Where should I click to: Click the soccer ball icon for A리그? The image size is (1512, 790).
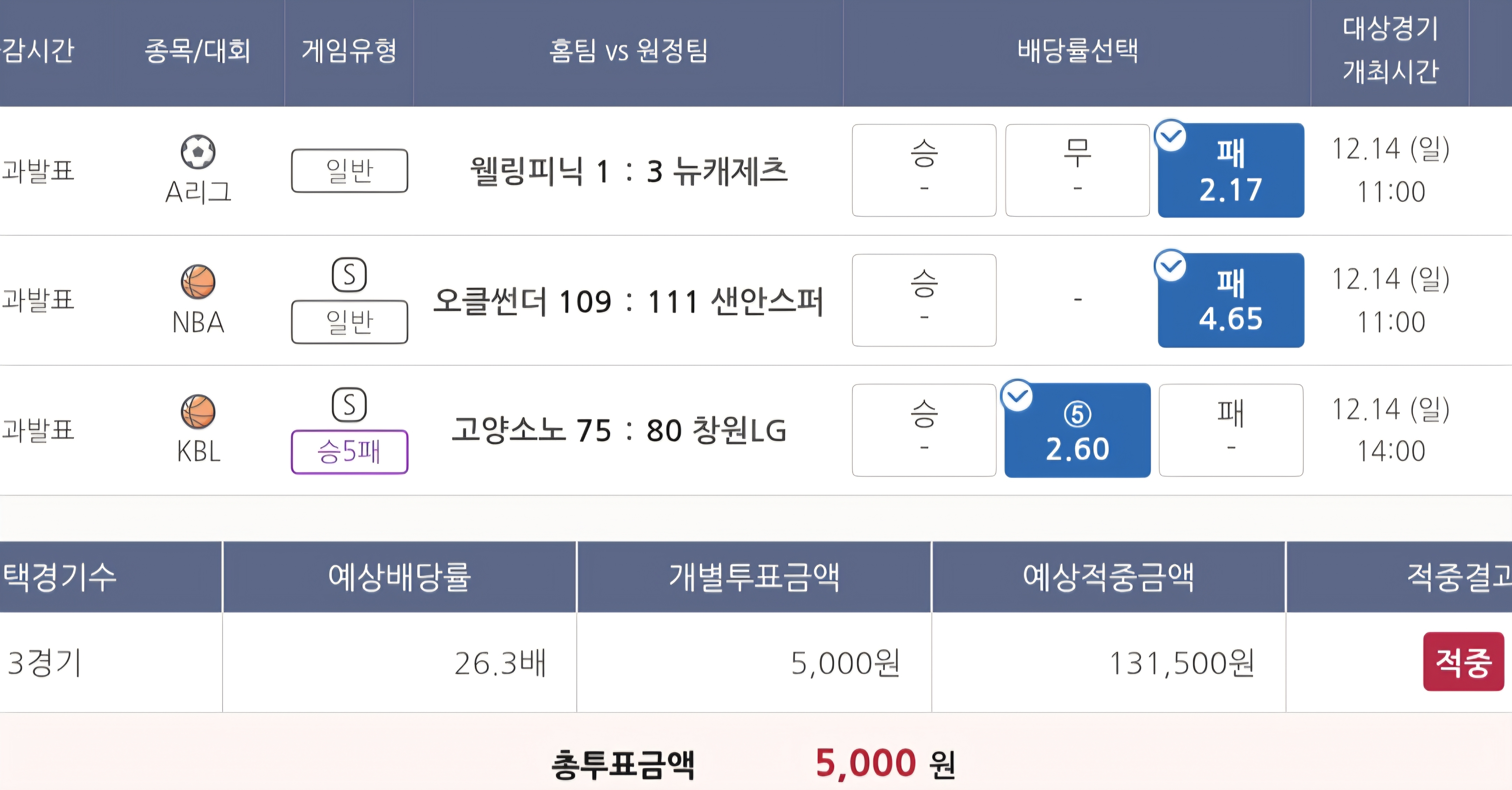pos(198,152)
